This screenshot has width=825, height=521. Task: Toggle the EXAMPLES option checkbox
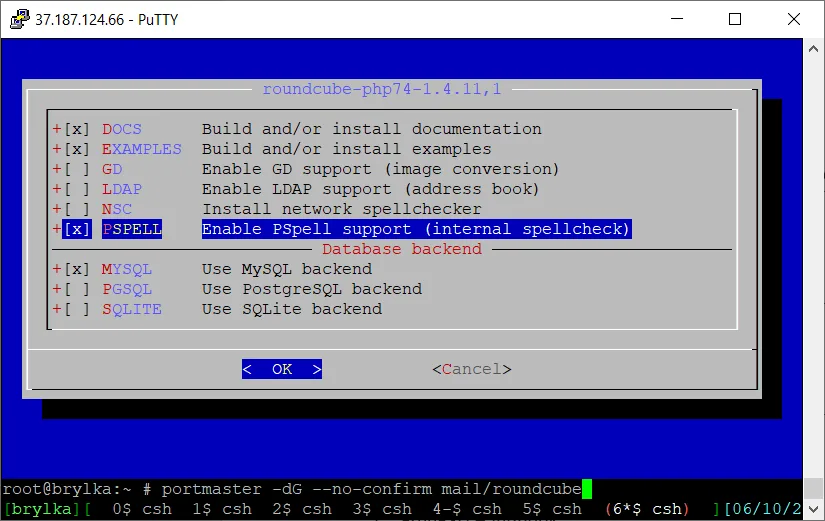click(x=77, y=149)
